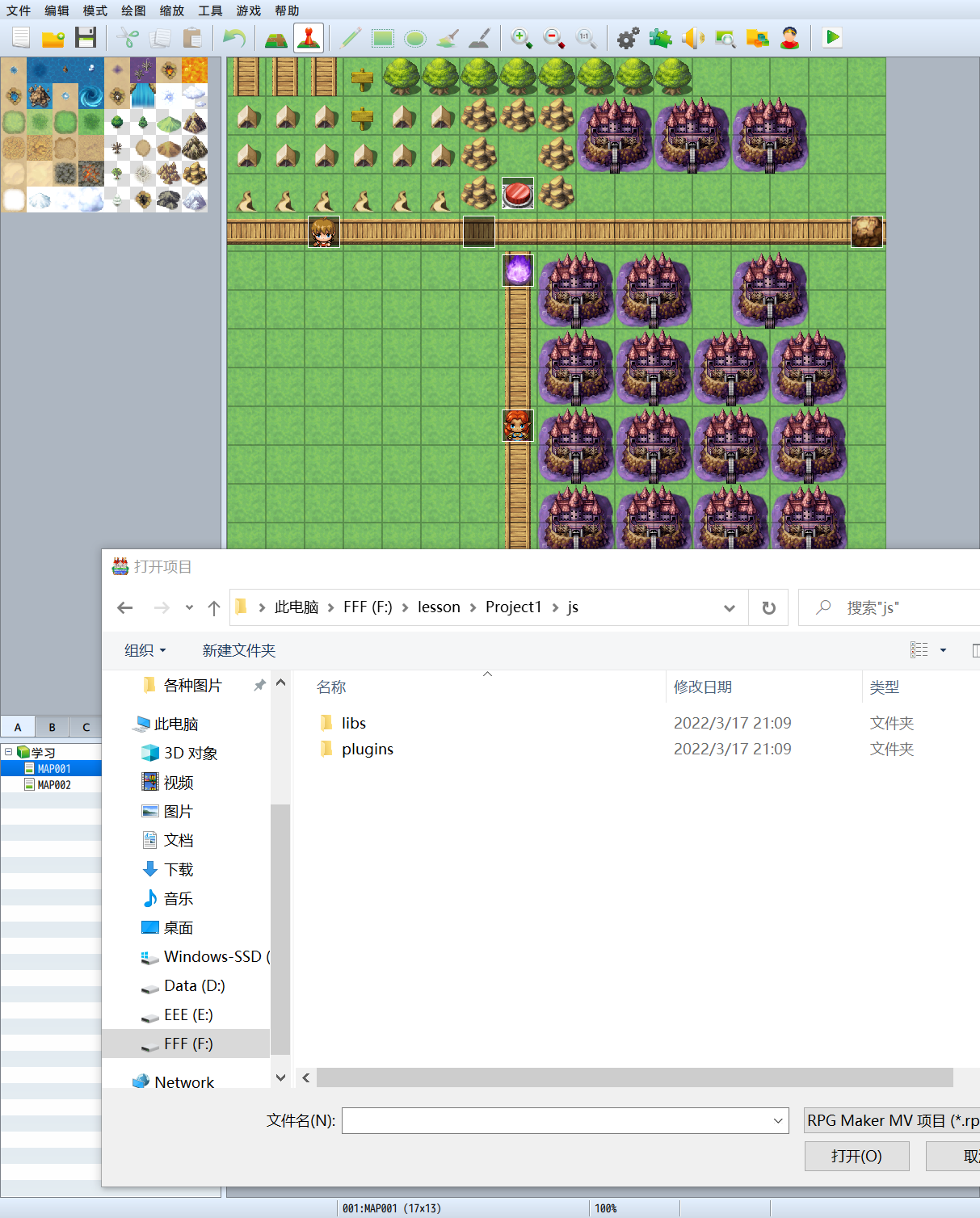Select the Flood Fill tool

448,37
